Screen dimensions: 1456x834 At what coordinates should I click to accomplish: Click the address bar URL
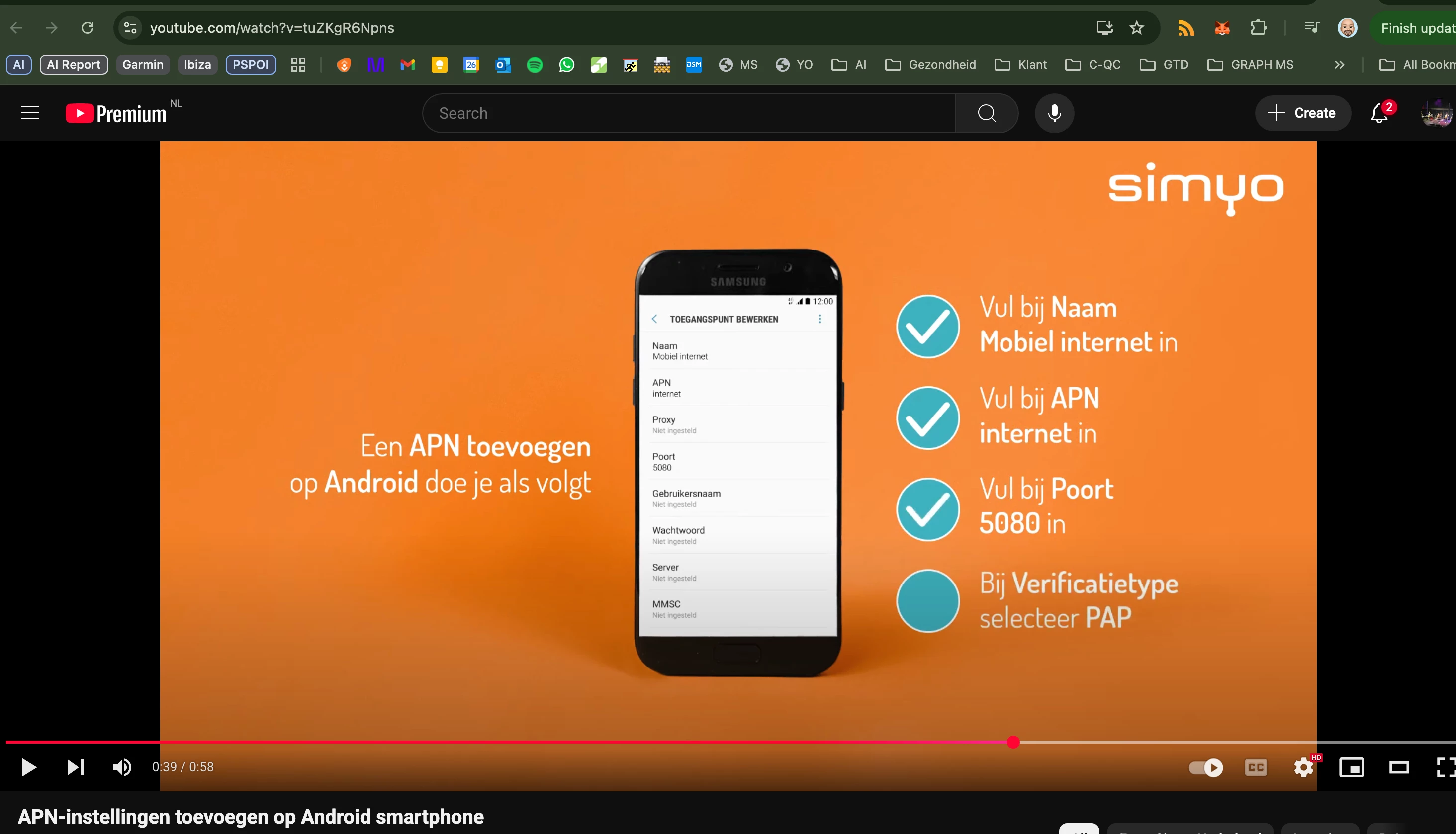pyautogui.click(x=272, y=28)
